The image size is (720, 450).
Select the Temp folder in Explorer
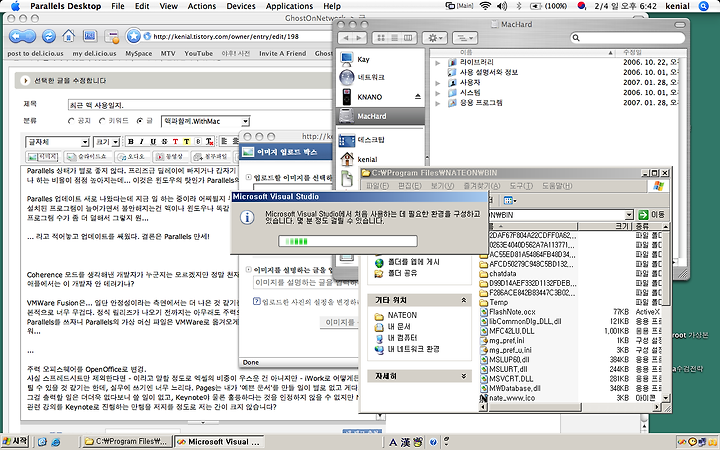(494, 302)
